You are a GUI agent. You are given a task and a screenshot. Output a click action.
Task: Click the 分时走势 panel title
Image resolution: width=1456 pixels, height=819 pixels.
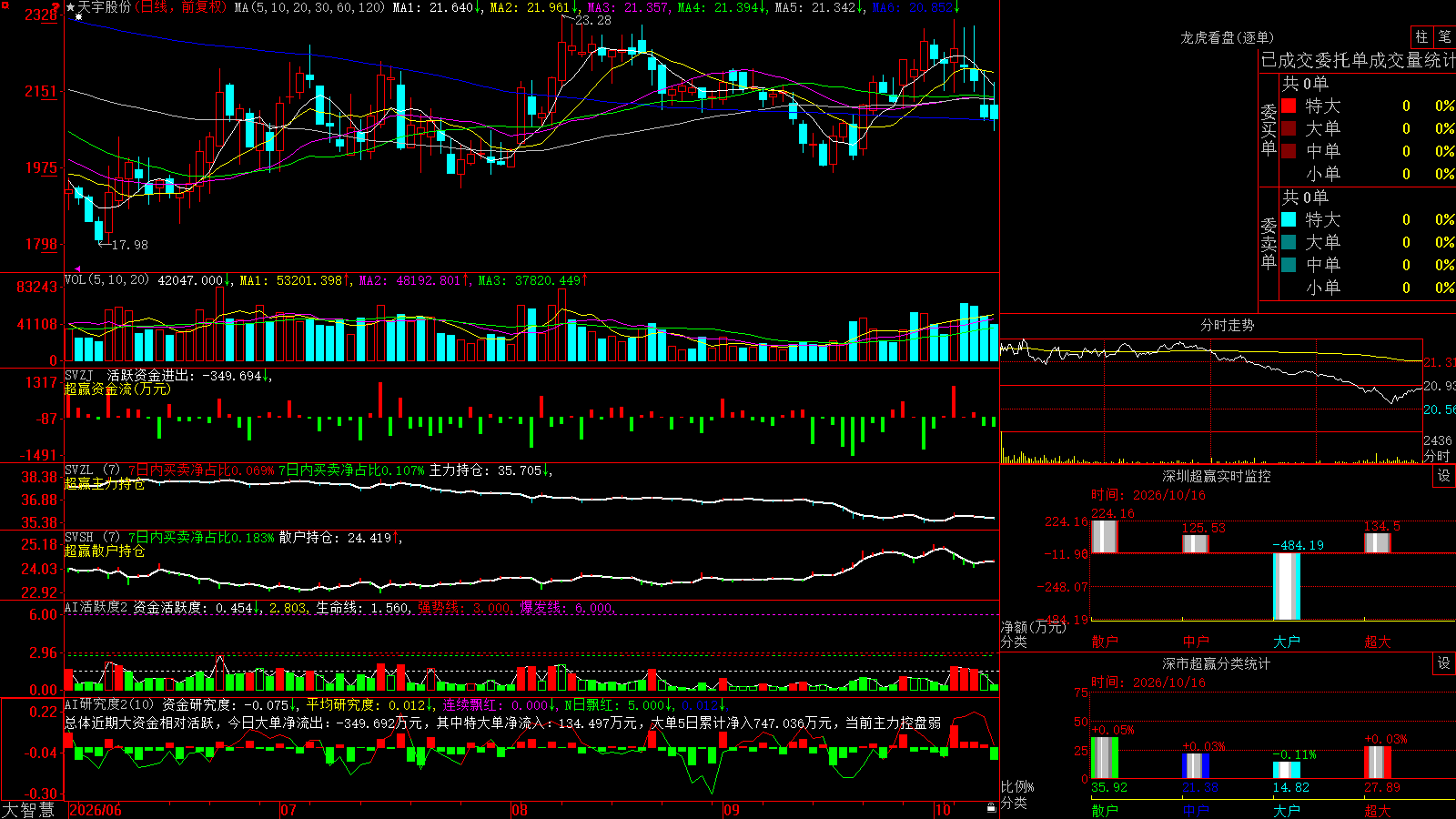pos(1227,325)
